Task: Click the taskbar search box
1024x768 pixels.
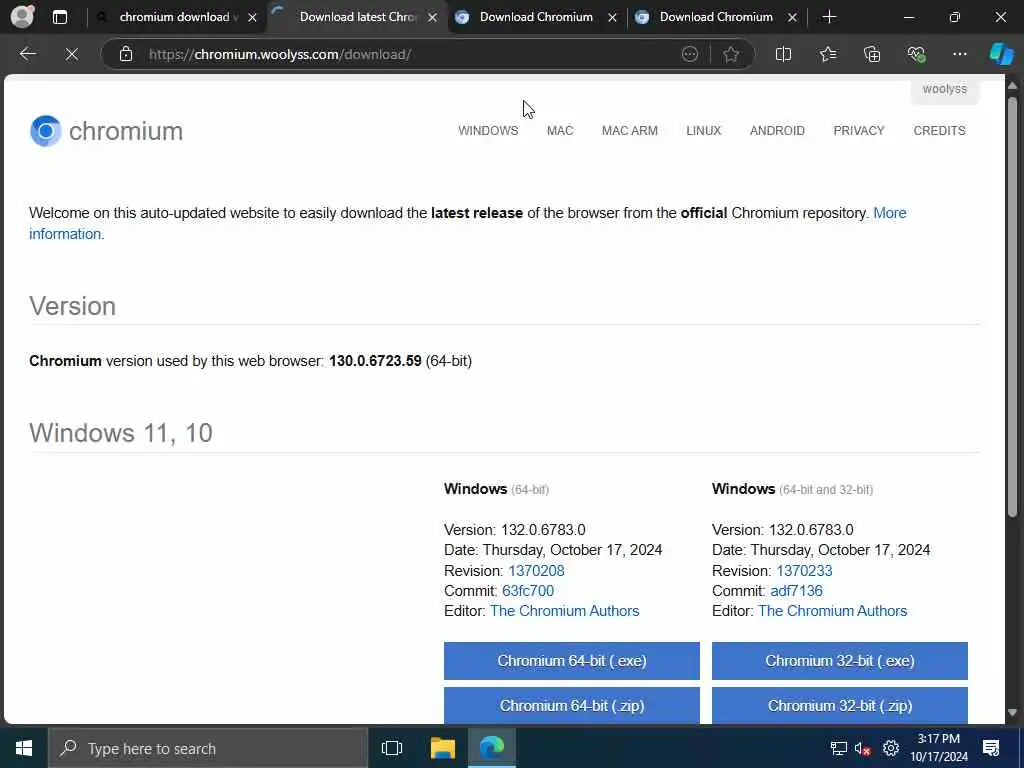Action: tap(208, 748)
